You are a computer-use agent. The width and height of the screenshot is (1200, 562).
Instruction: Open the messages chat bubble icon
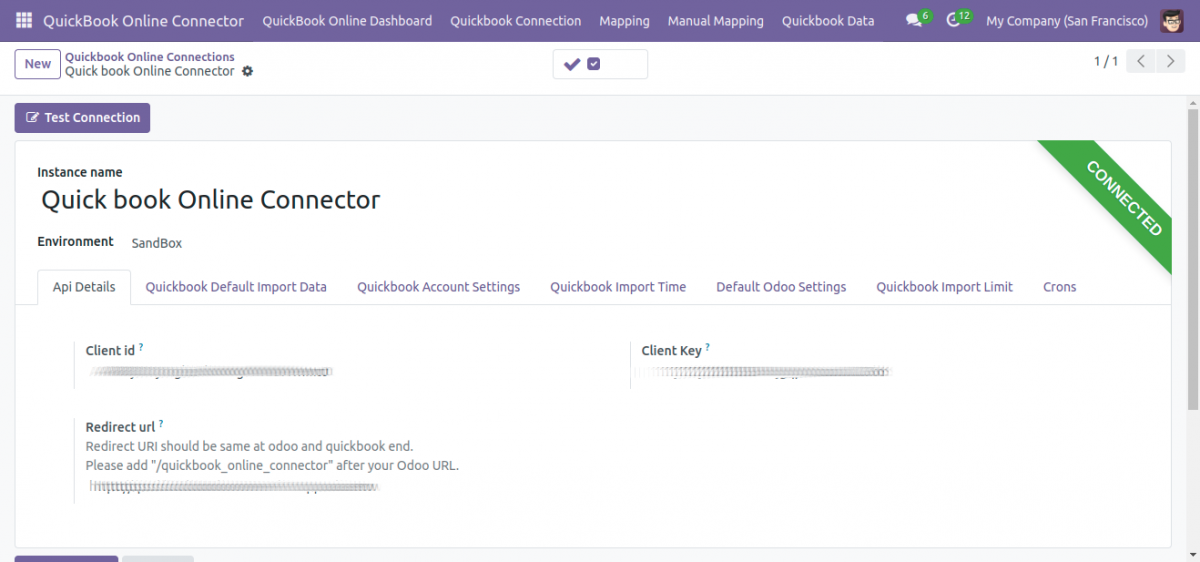click(x=914, y=21)
